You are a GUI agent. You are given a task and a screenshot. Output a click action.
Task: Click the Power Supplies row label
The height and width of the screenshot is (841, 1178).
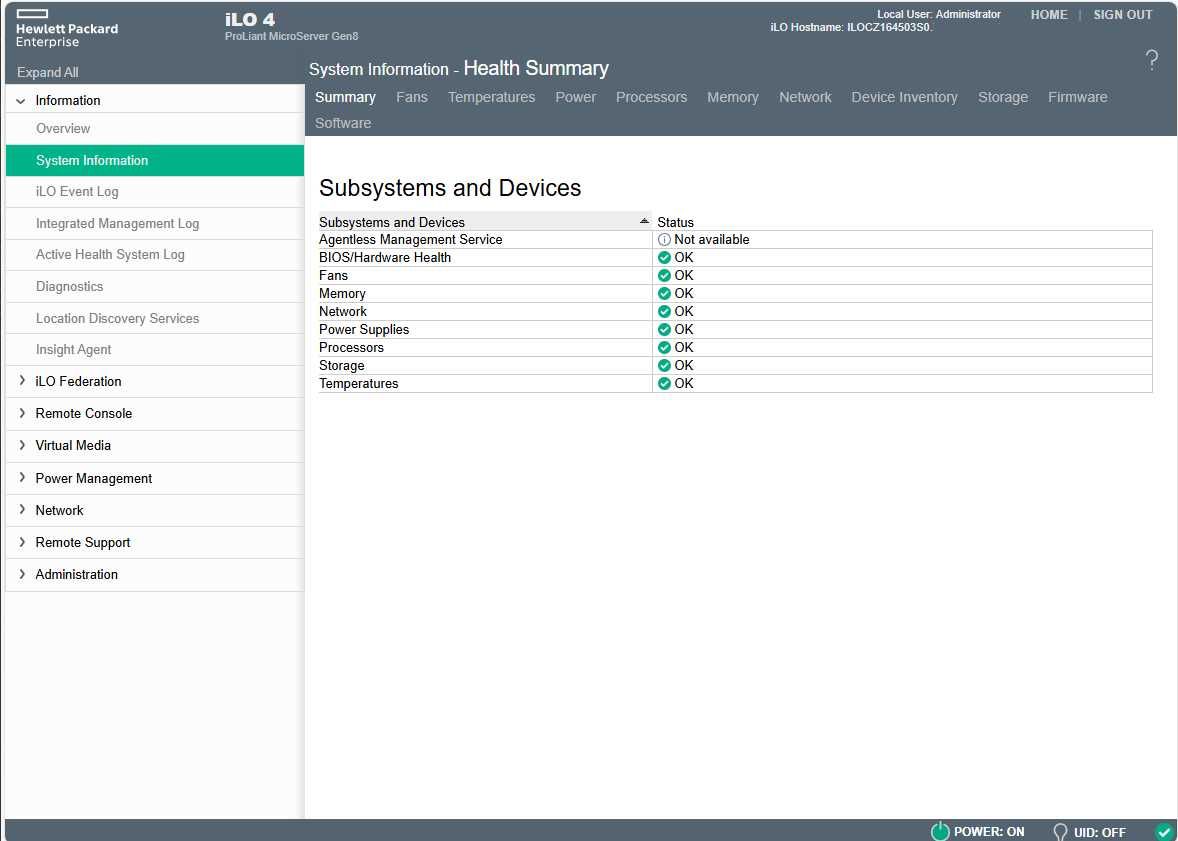tap(364, 330)
